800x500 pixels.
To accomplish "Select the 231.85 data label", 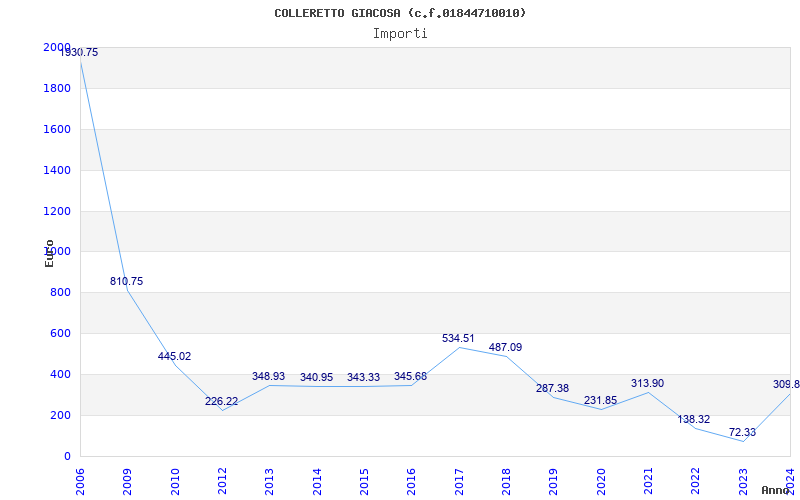I will (x=601, y=401).
